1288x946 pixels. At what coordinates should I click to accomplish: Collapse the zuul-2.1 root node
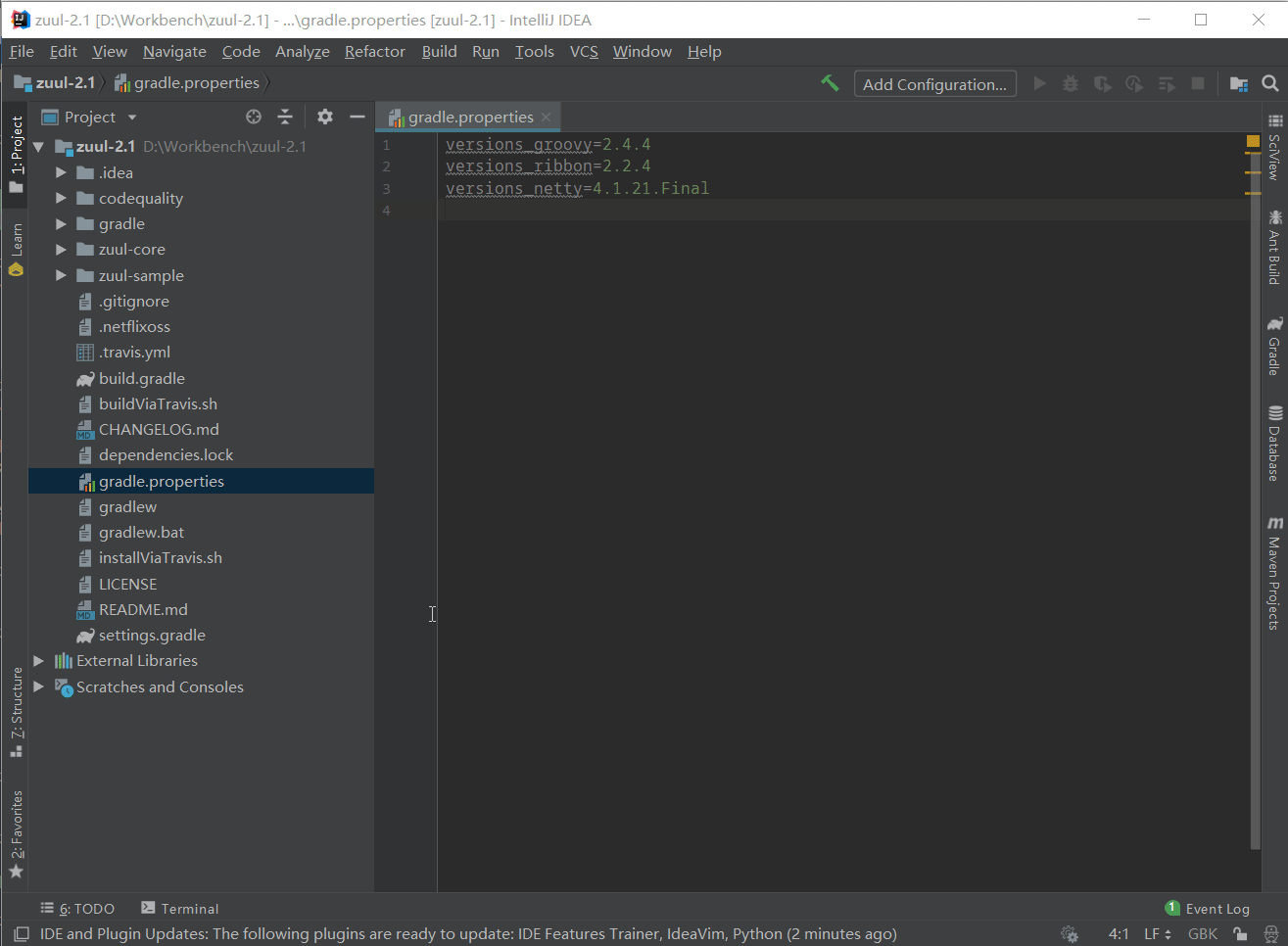(x=38, y=147)
